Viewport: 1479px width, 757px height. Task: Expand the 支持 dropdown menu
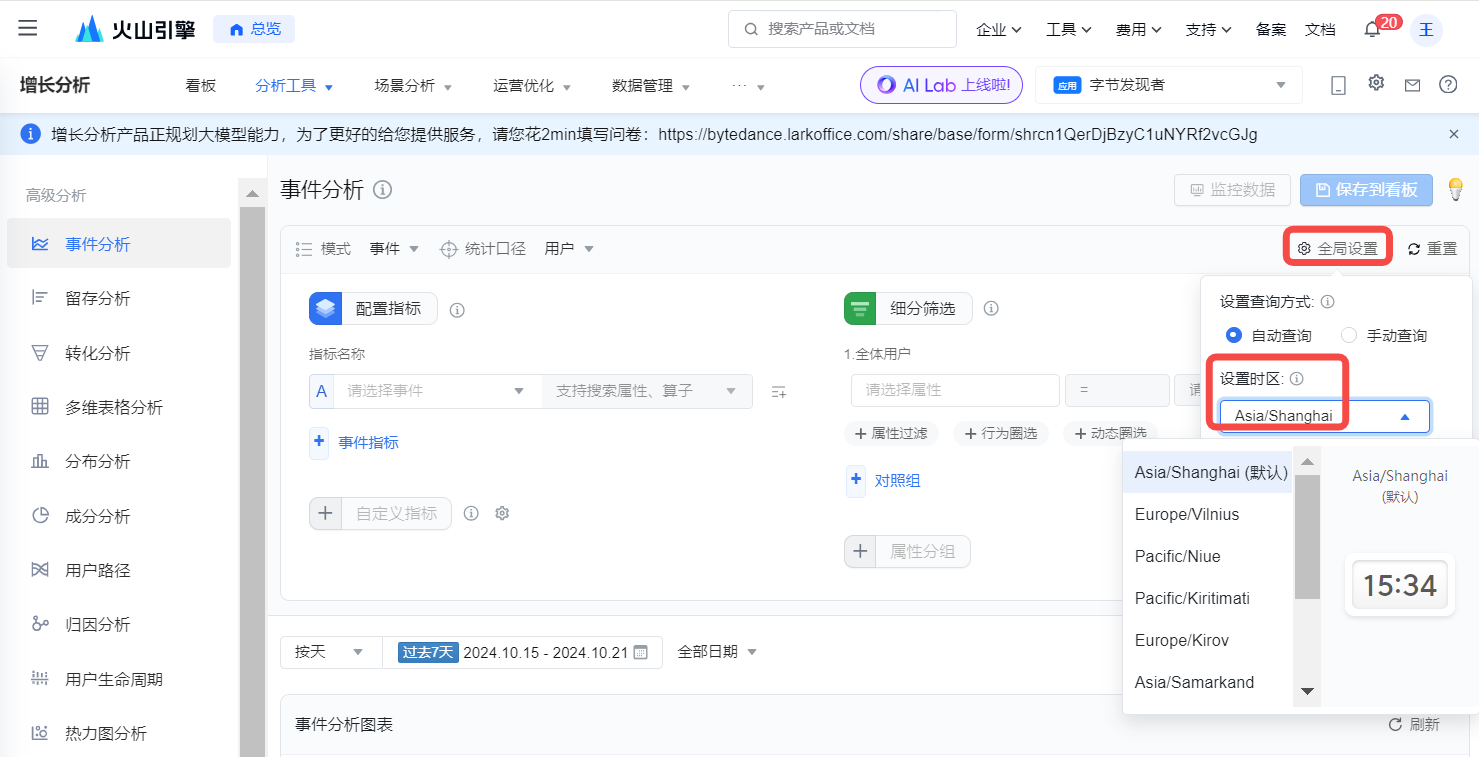(1208, 30)
